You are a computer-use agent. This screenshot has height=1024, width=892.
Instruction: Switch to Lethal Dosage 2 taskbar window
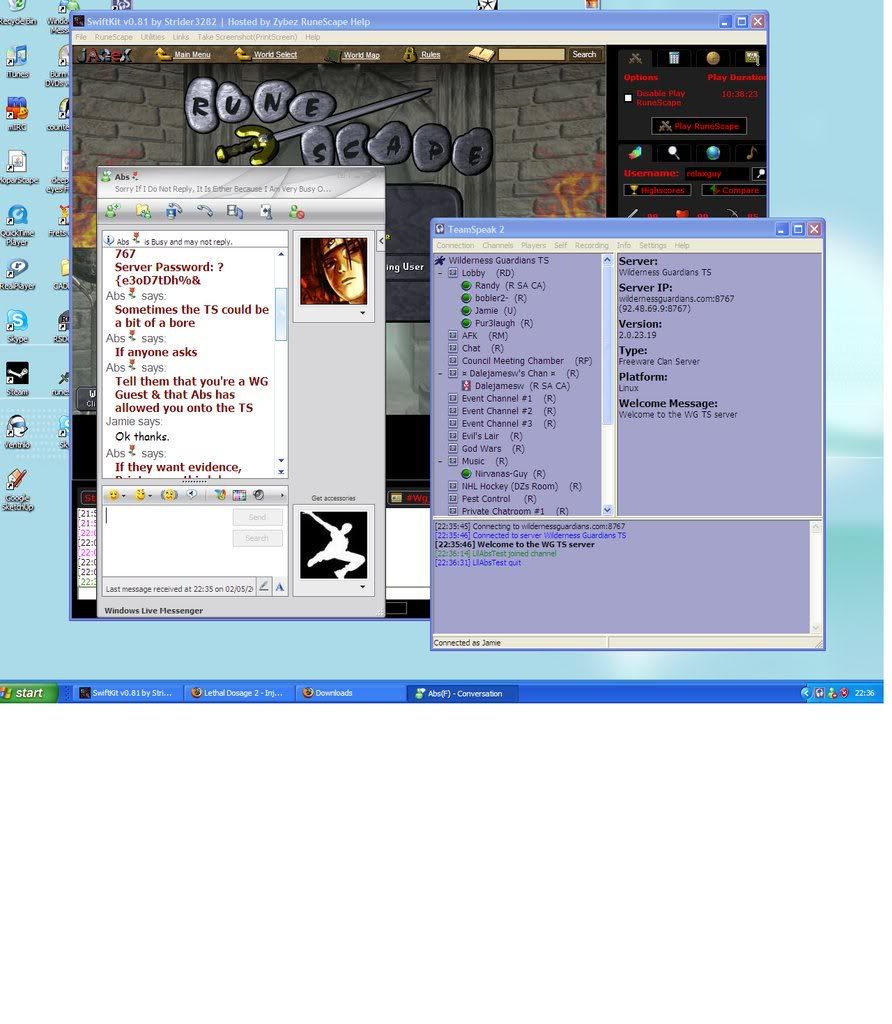pos(238,693)
